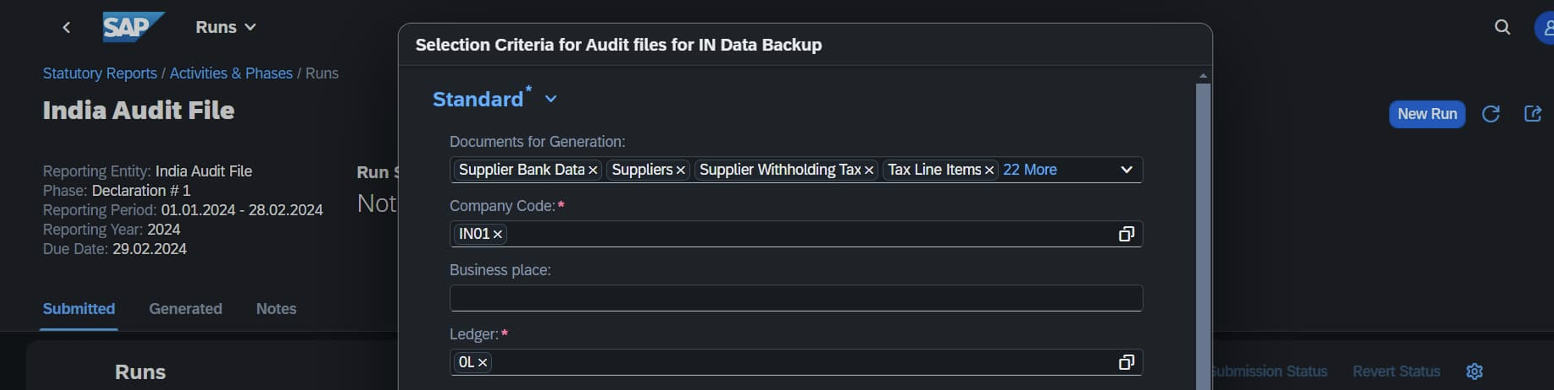The height and width of the screenshot is (390, 1554).
Task: Click the dialog's vertical scrollbar
Action: coord(1203,236)
